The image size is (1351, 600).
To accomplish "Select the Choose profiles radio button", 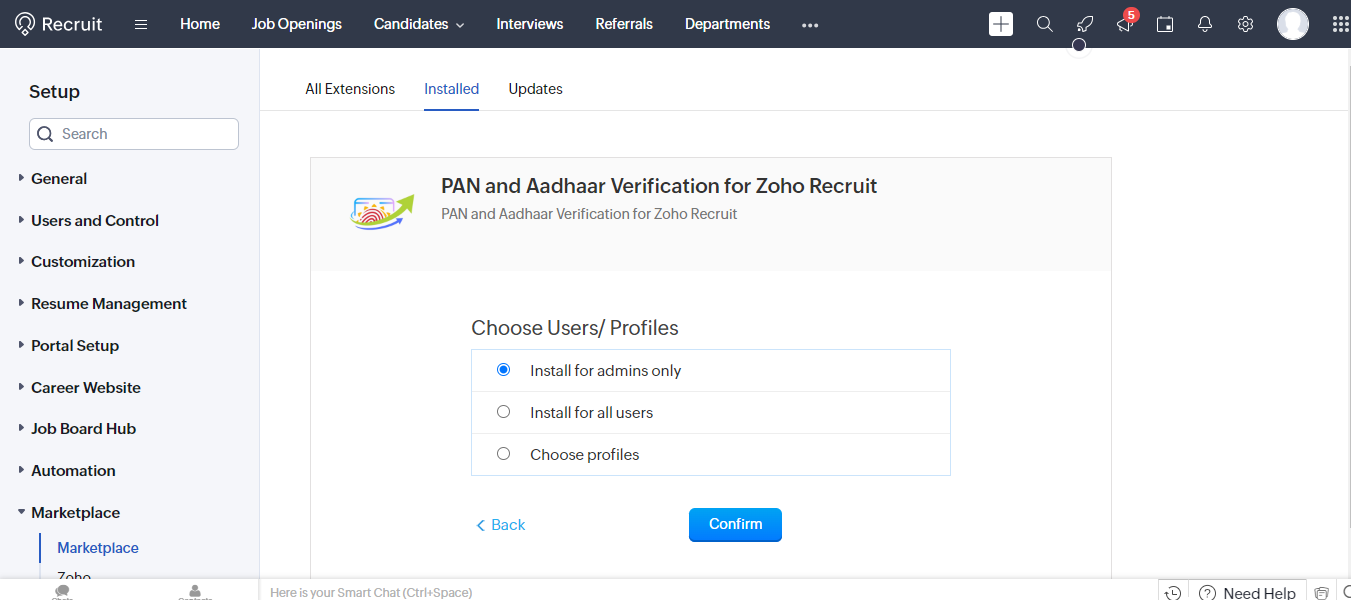I will (x=503, y=454).
